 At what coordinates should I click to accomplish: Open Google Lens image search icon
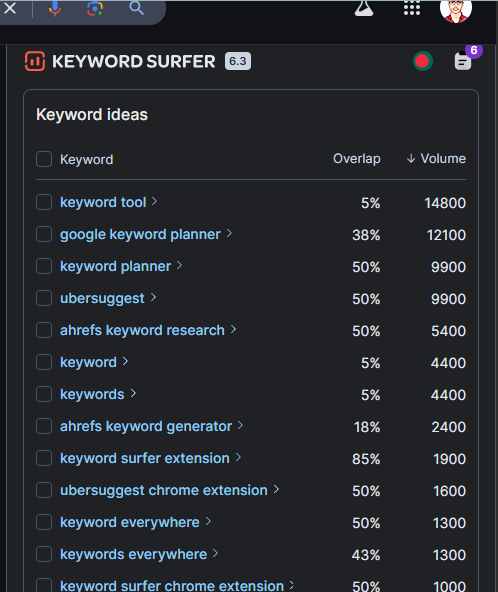[95, 8]
